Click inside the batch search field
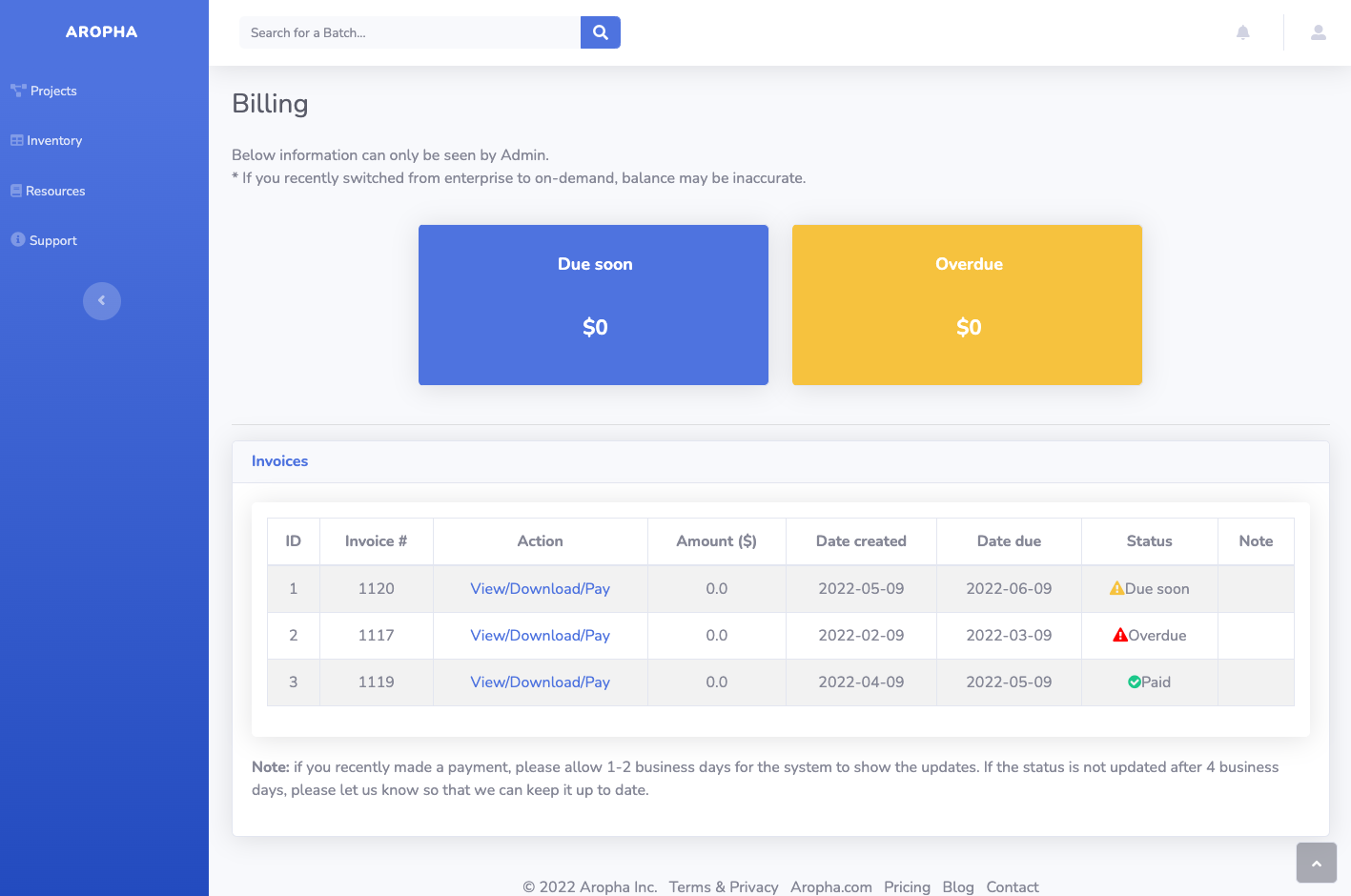The height and width of the screenshot is (896, 1351). [x=400, y=31]
